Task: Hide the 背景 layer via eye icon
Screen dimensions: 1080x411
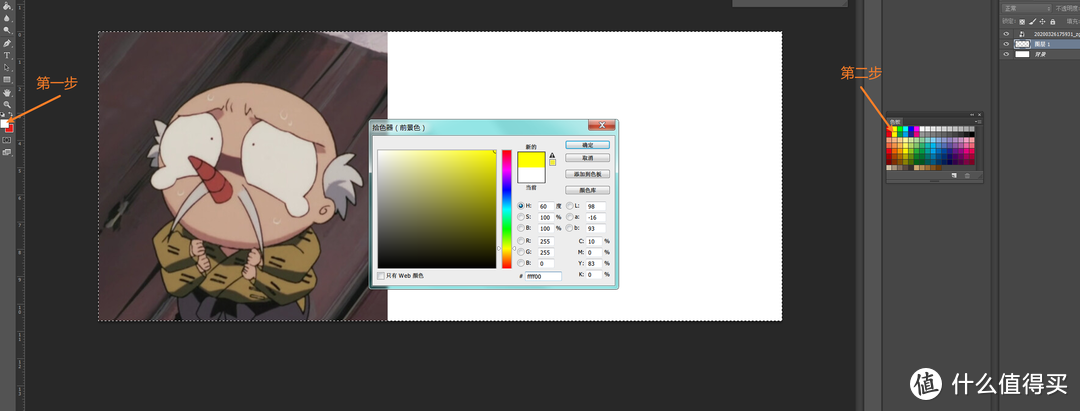Action: [x=1006, y=55]
